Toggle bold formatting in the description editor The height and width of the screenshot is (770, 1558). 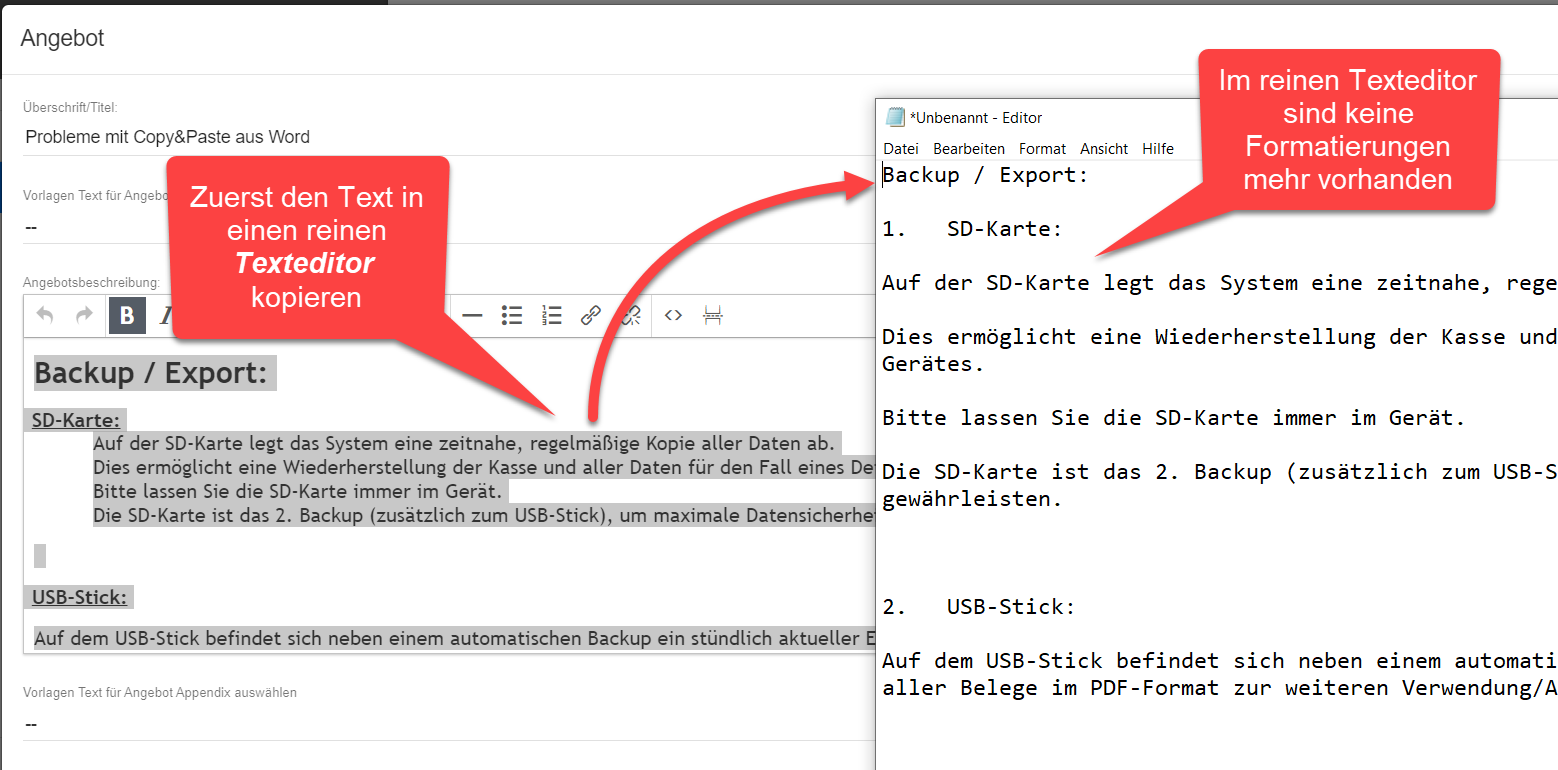pyautogui.click(x=127, y=316)
